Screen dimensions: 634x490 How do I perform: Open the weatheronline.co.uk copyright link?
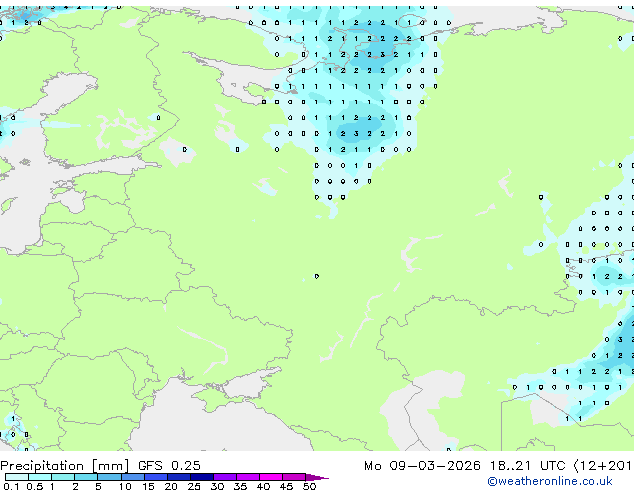click(550, 481)
